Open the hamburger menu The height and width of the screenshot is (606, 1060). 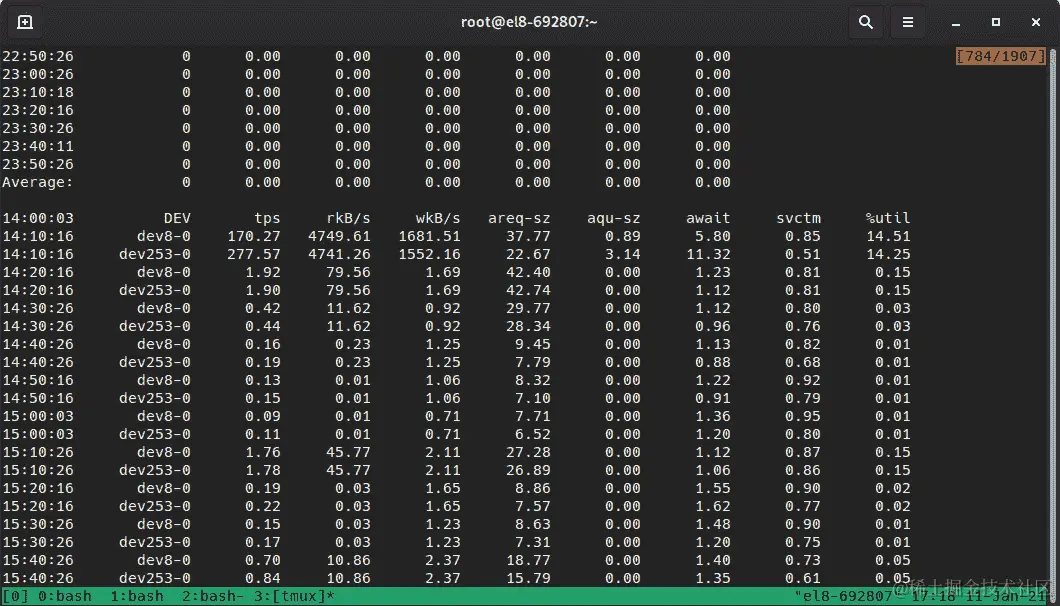click(908, 22)
